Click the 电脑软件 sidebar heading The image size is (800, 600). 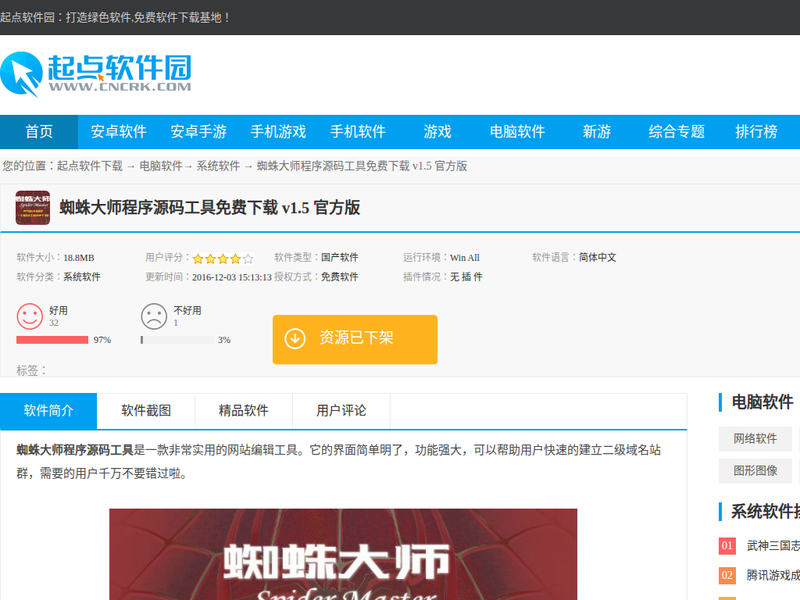coord(762,402)
